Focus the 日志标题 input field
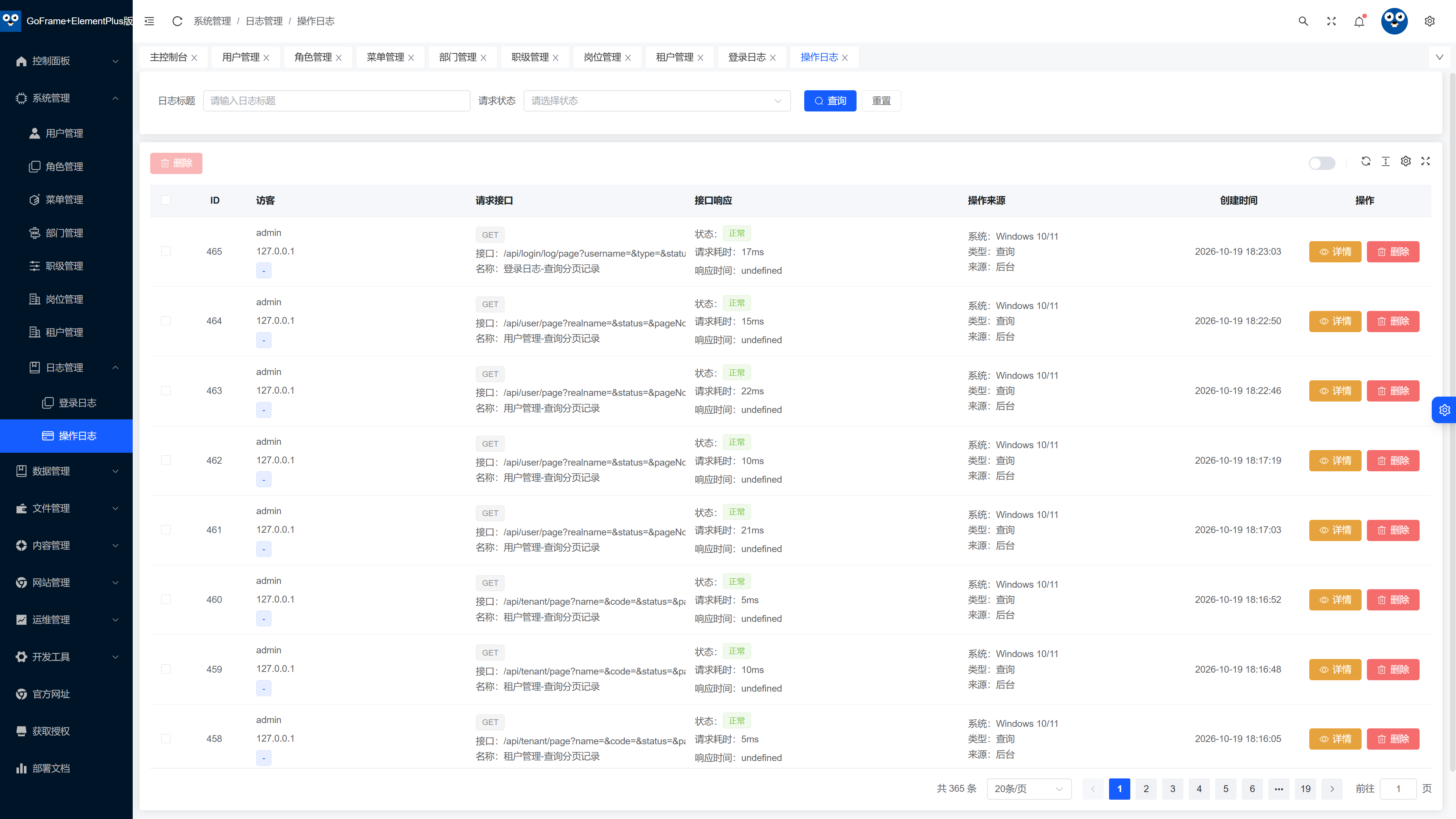Screen dimensions: 1456x819 336,100
